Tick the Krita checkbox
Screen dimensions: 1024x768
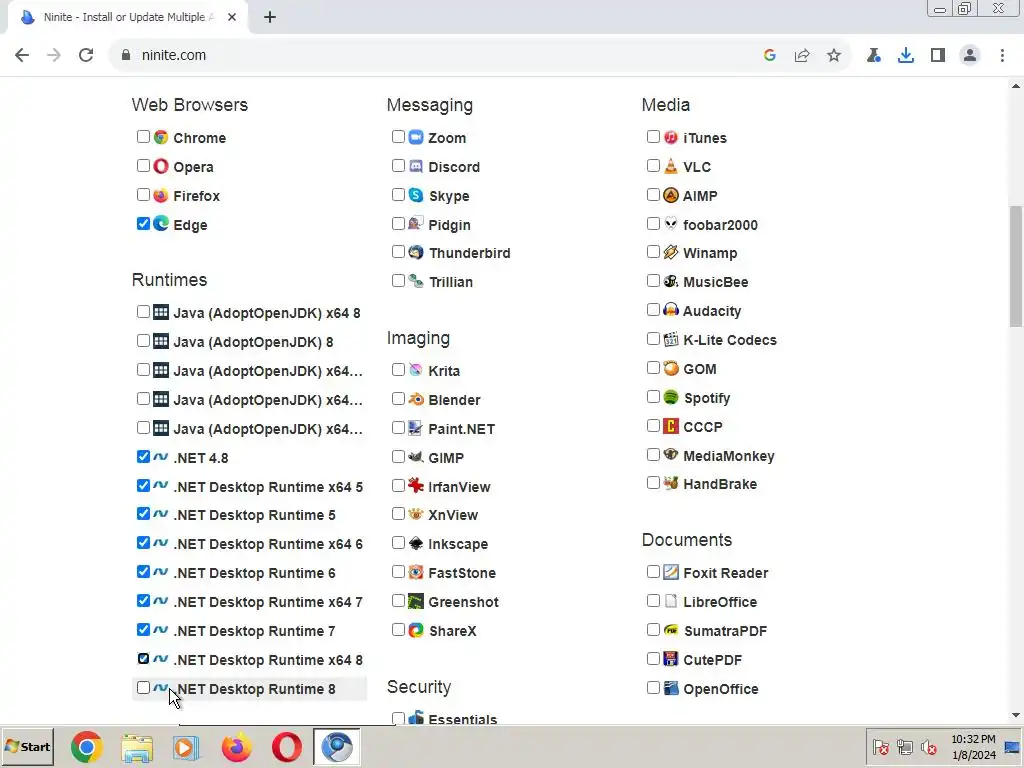398,370
